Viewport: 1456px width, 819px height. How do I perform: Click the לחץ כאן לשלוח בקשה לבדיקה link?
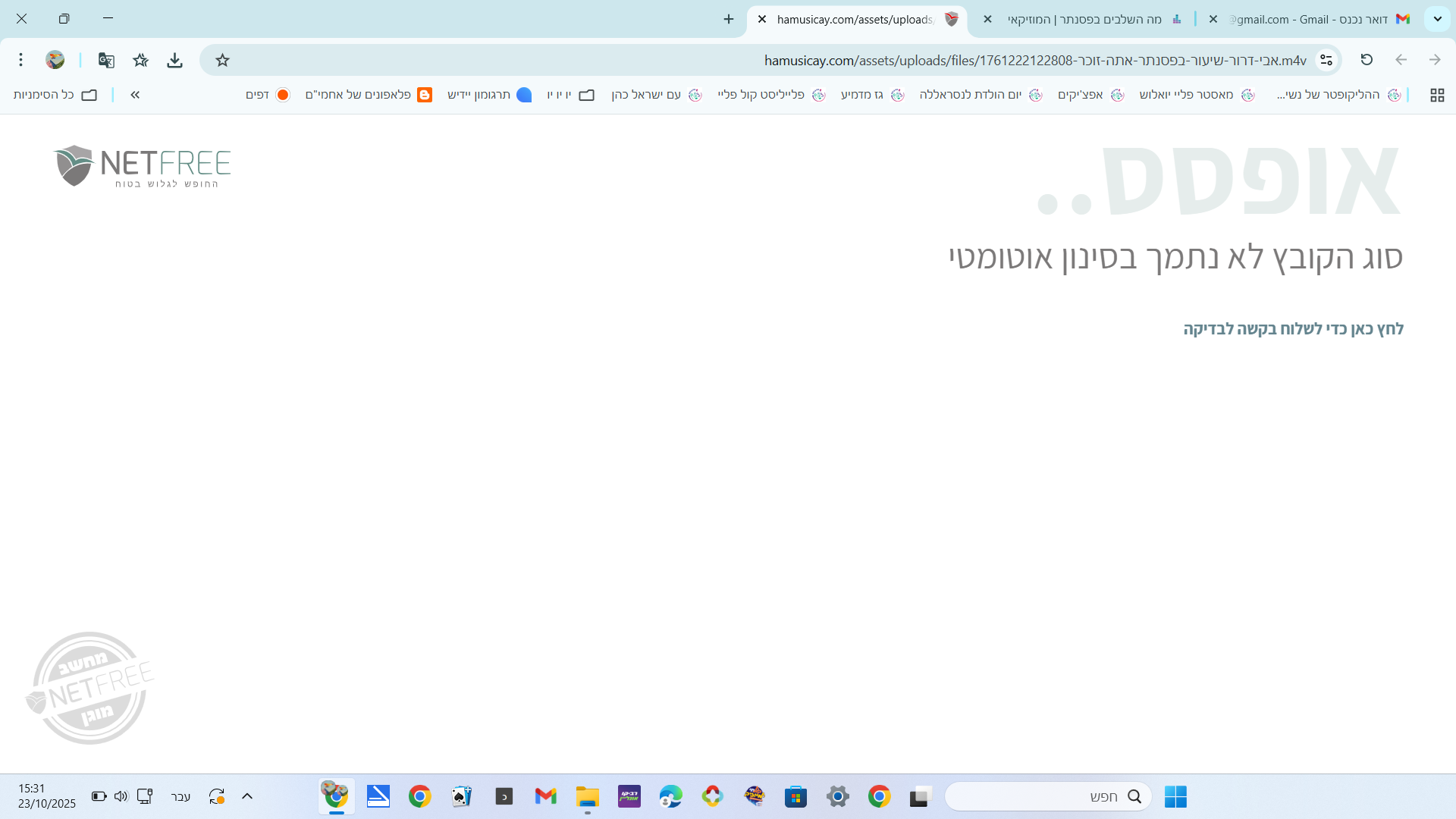coord(1294,328)
